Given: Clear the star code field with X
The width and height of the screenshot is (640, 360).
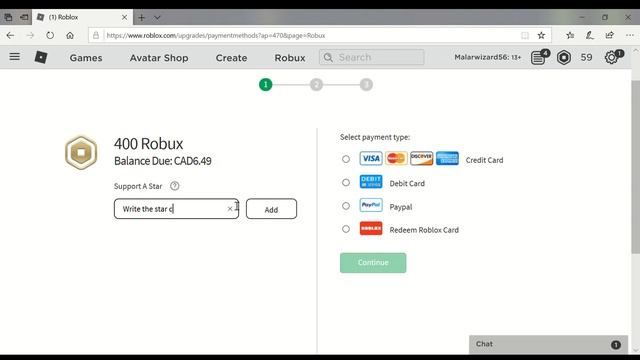Looking at the screenshot, I should pos(230,209).
